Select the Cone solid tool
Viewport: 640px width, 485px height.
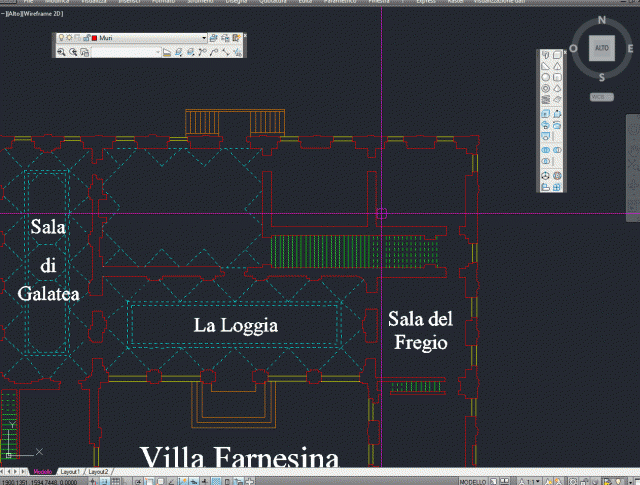point(557,66)
